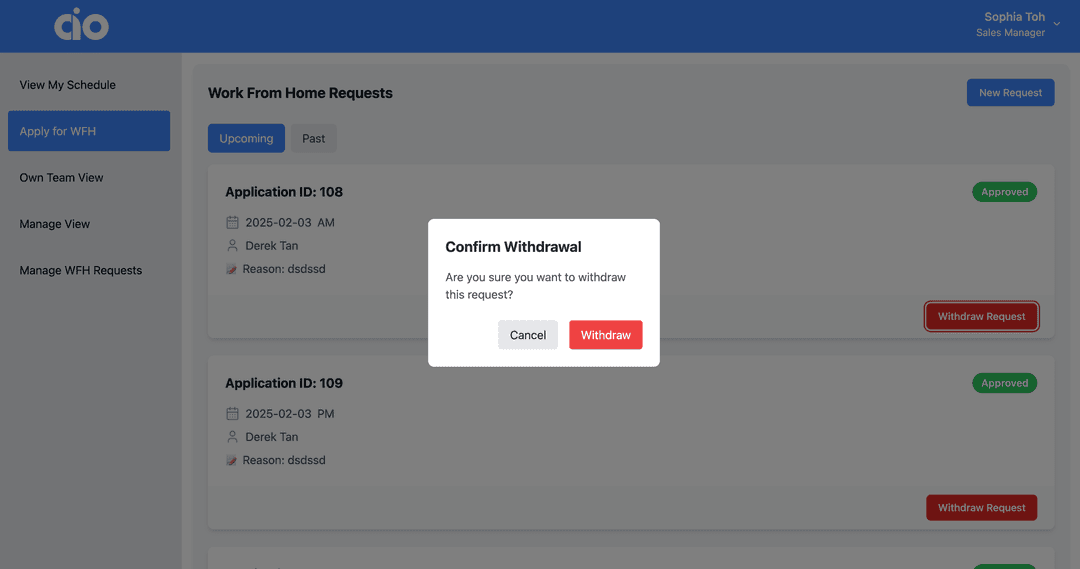This screenshot has height=569, width=1080.
Task: Confirm with the red Withdraw button
Action: pos(605,335)
